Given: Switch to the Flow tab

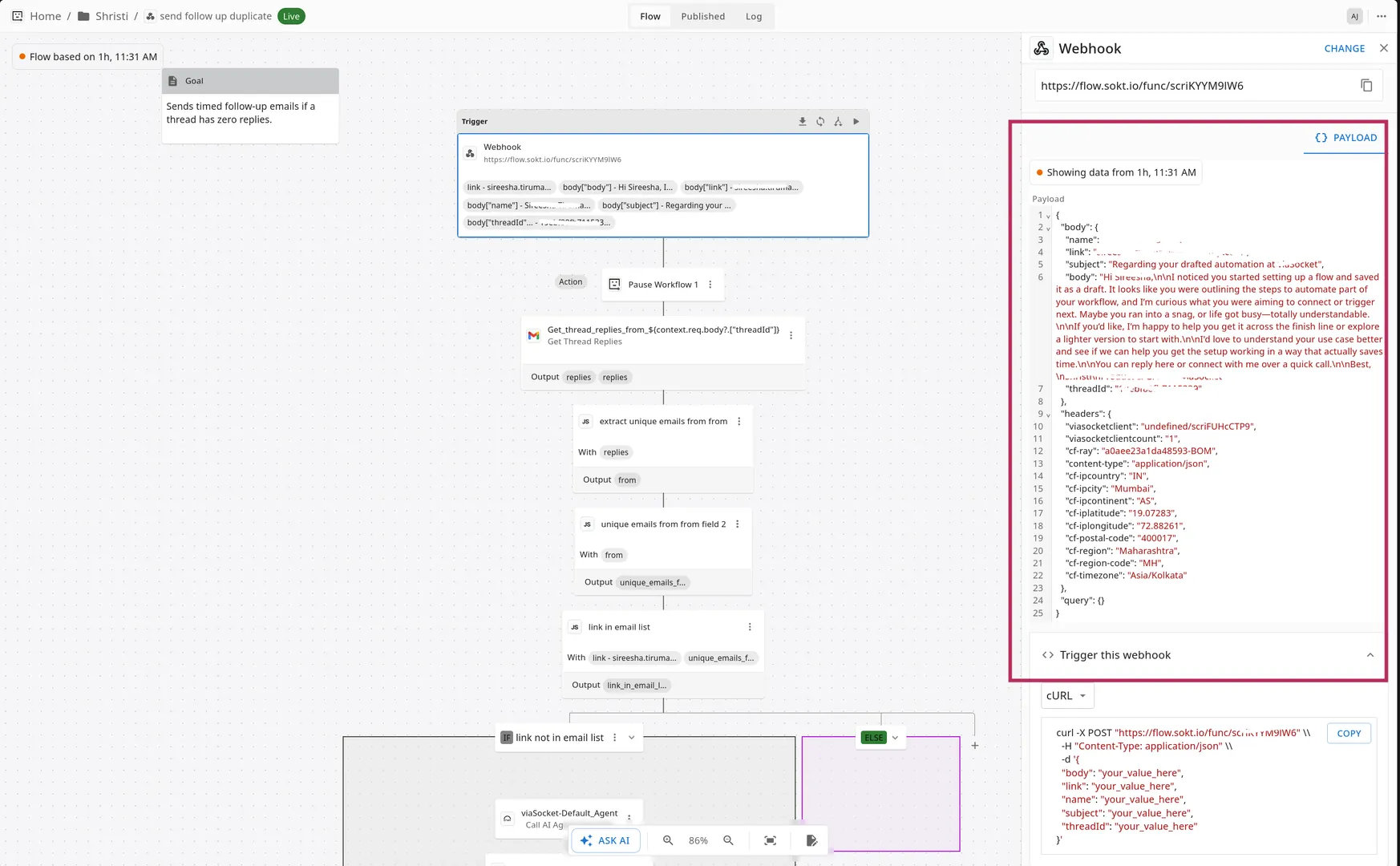Looking at the screenshot, I should (650, 16).
